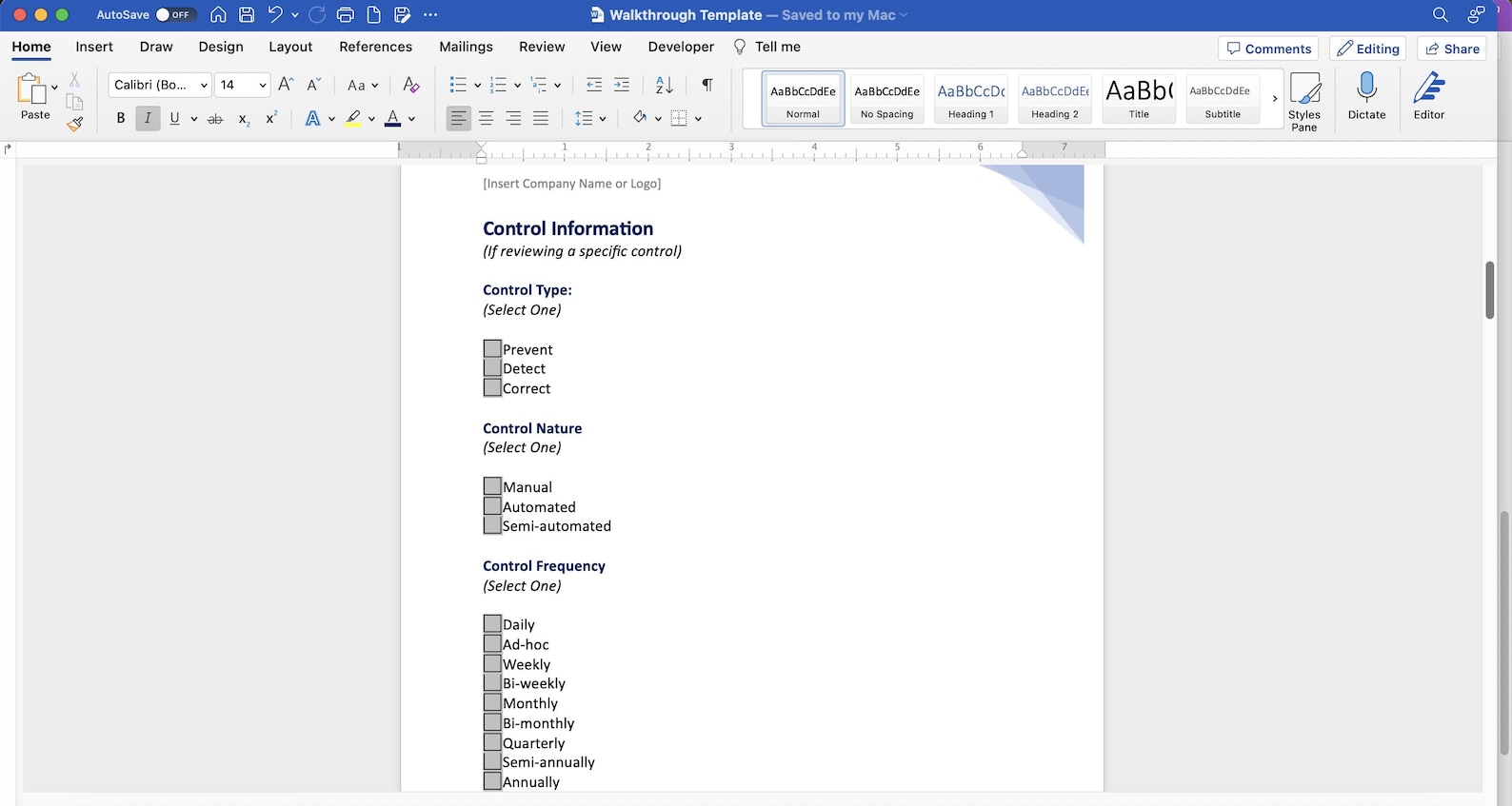Apply the Heading 1 style
Viewport: 1512px width, 806px height.
(971, 99)
